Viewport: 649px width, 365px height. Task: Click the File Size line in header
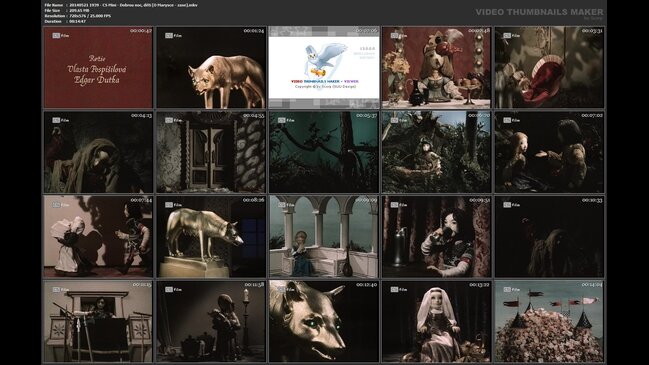(x=67, y=10)
